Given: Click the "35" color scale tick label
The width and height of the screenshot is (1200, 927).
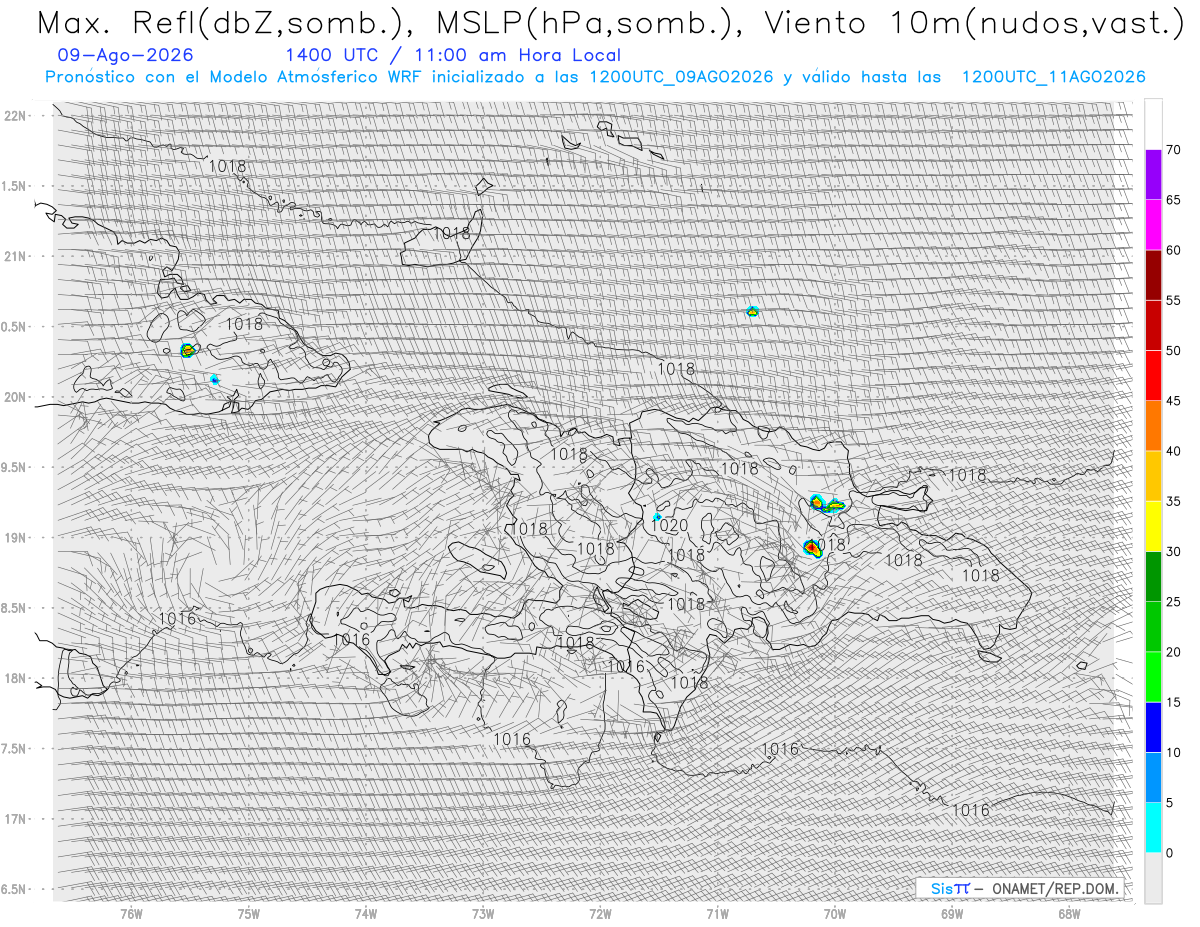Looking at the screenshot, I should pos(1173,502).
